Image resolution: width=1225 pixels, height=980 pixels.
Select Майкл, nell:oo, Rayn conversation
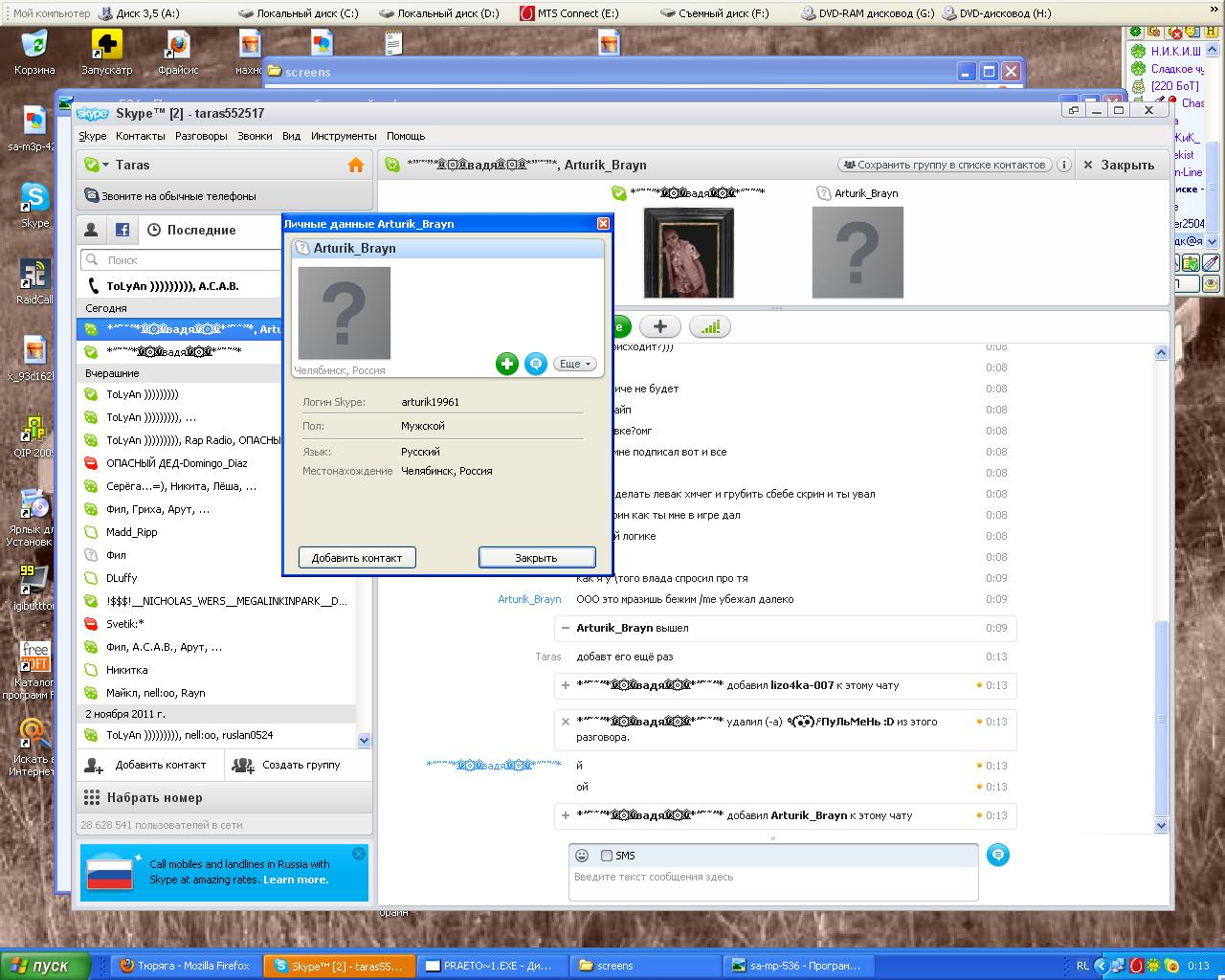(x=216, y=693)
